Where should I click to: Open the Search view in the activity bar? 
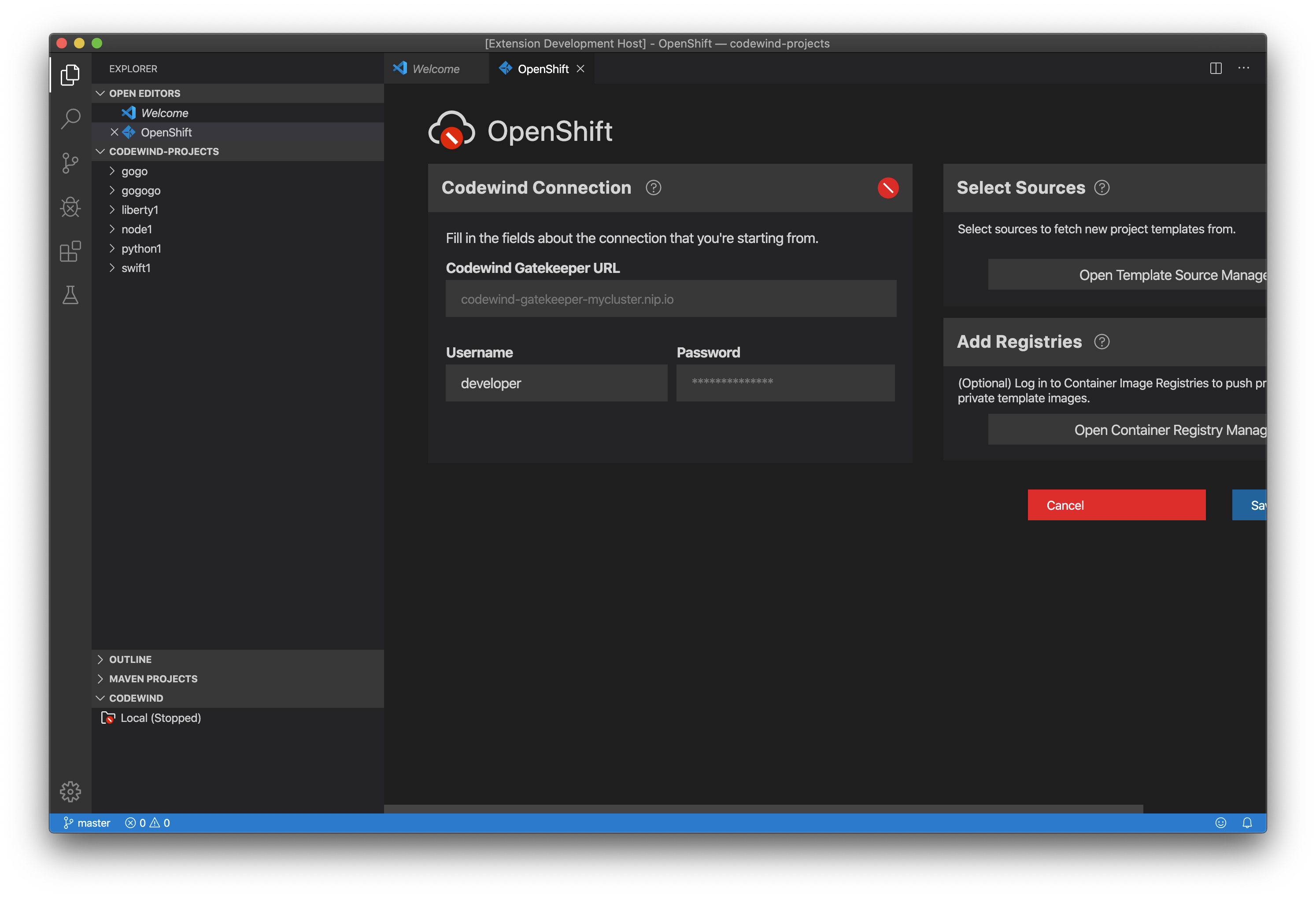pos(70,119)
